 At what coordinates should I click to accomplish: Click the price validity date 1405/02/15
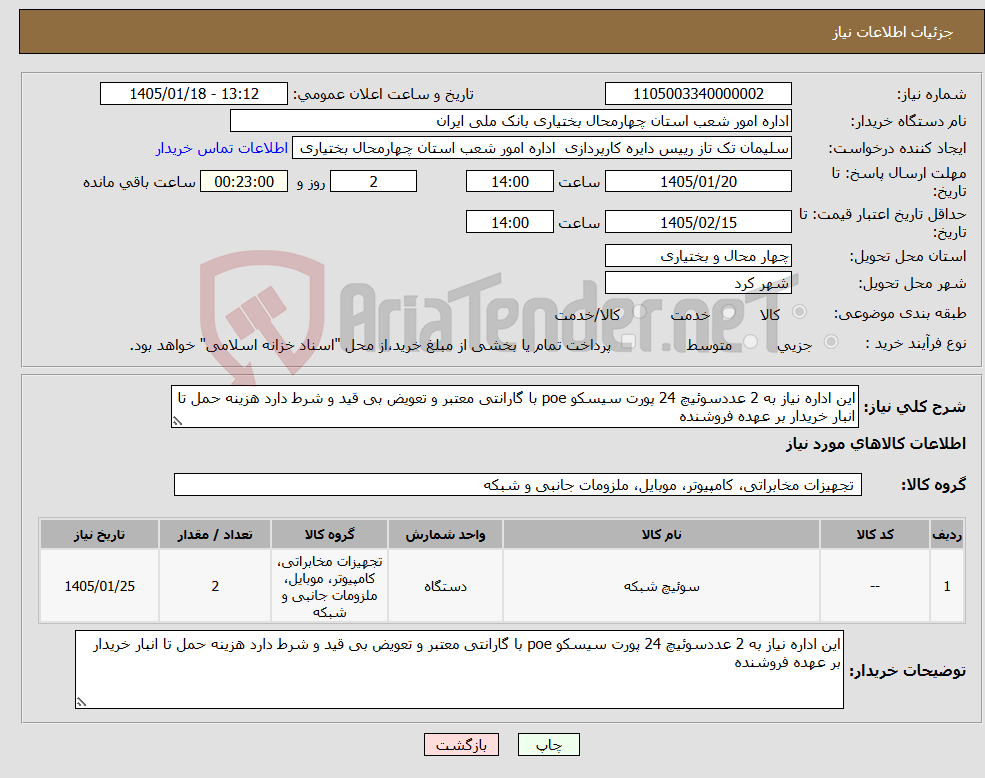point(698,222)
